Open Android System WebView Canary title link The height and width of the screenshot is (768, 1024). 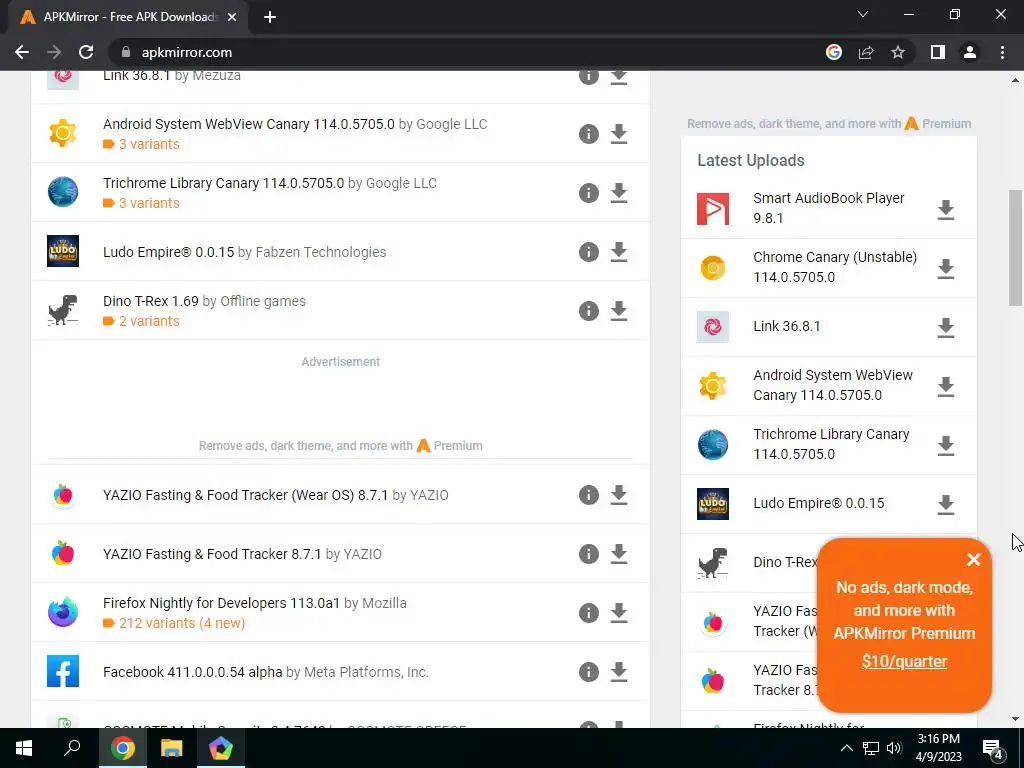(249, 124)
